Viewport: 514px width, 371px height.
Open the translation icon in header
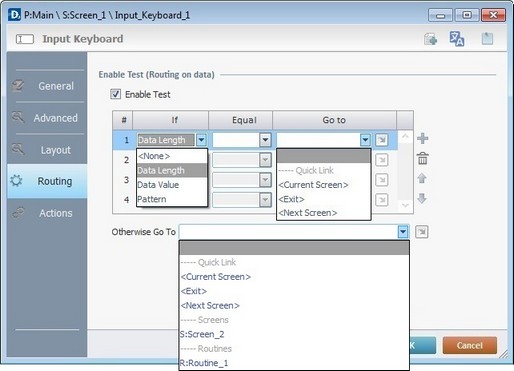457,39
